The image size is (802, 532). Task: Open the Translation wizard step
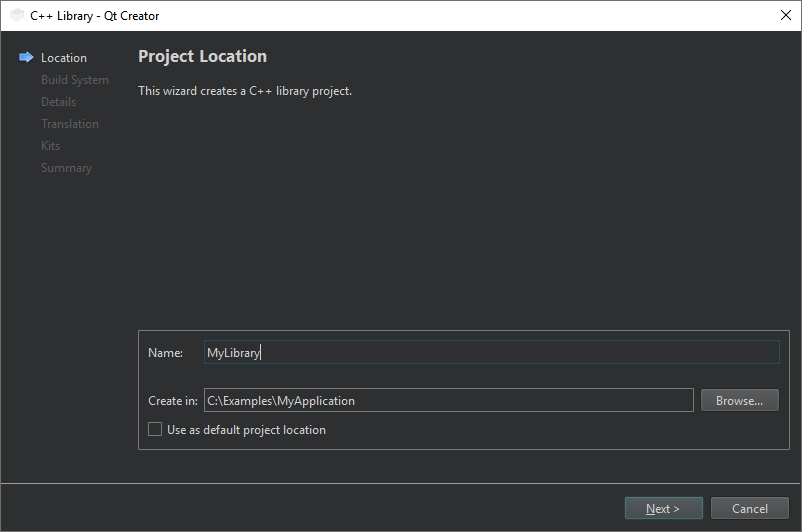point(70,124)
